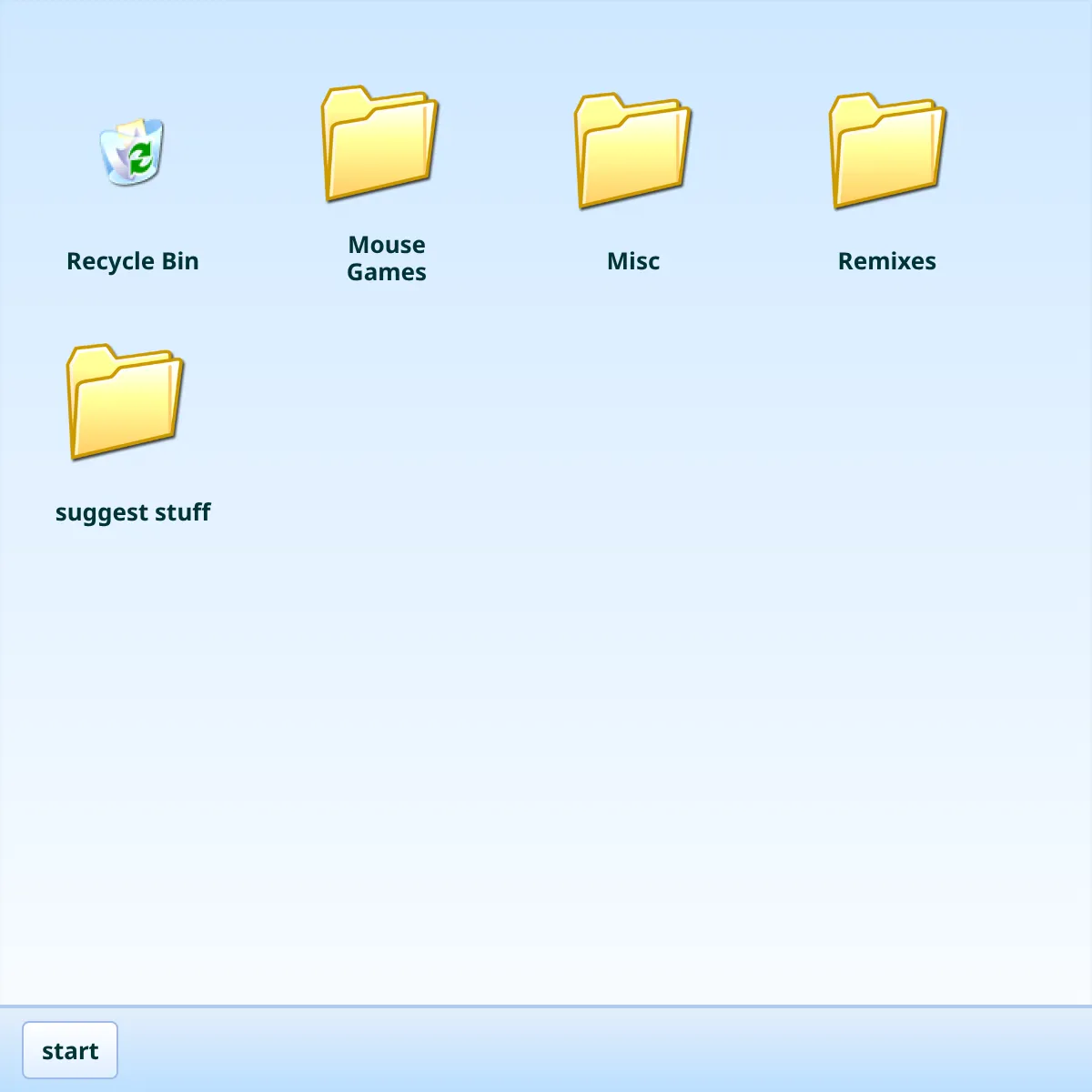Image resolution: width=1092 pixels, height=1092 pixels.
Task: Click the Recycle Bin label text
Action: (x=133, y=261)
